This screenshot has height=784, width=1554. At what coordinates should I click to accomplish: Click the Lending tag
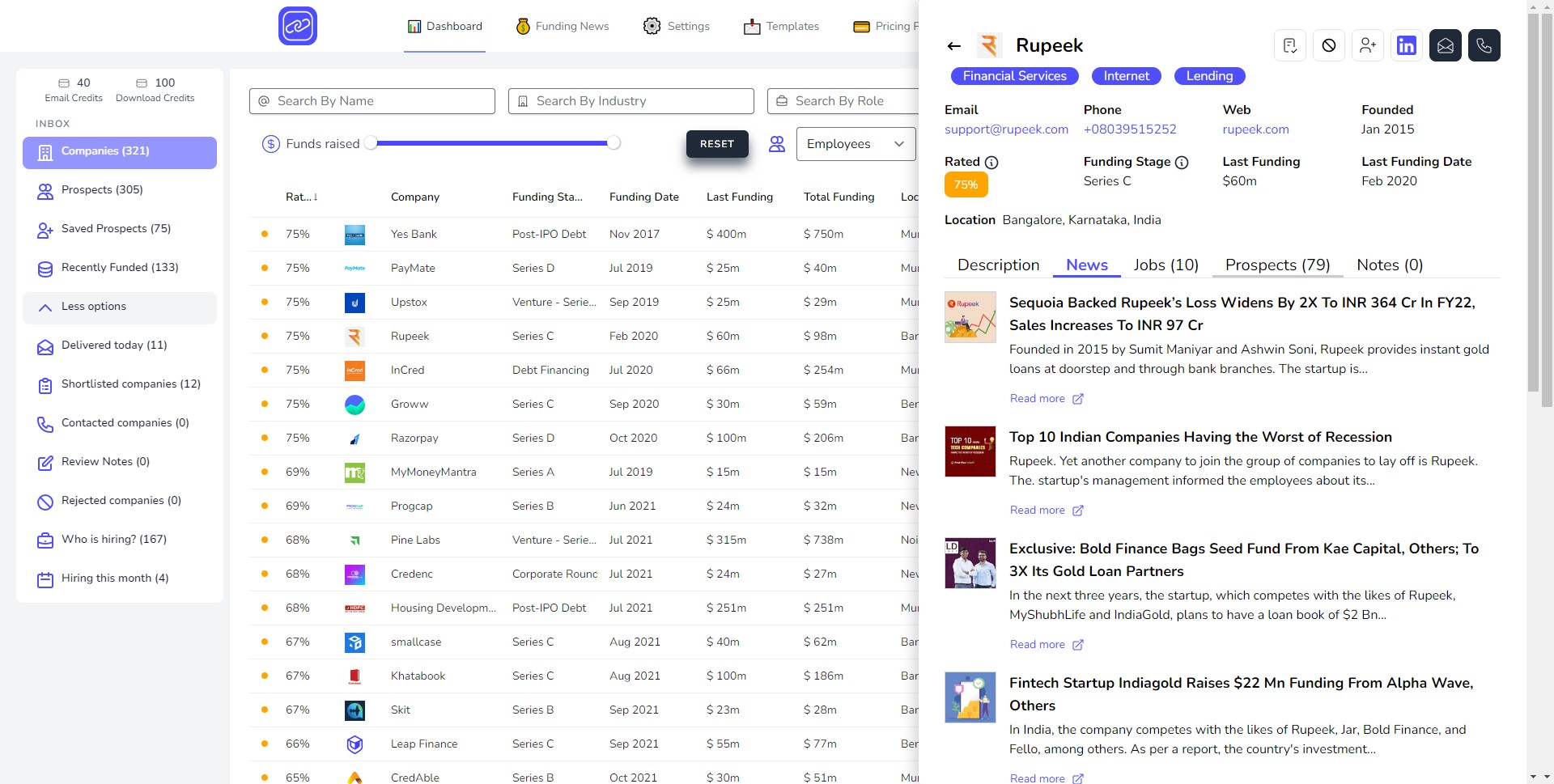1209,76
